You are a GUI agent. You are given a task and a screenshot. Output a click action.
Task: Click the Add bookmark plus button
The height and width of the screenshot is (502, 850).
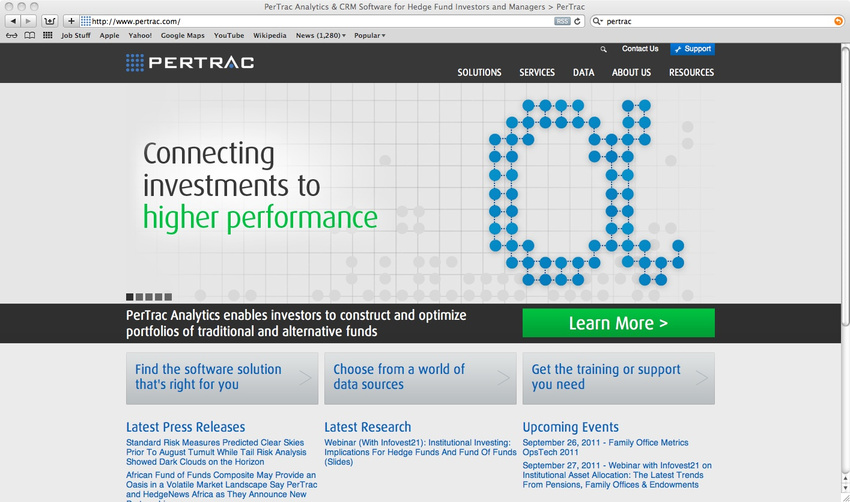71,21
